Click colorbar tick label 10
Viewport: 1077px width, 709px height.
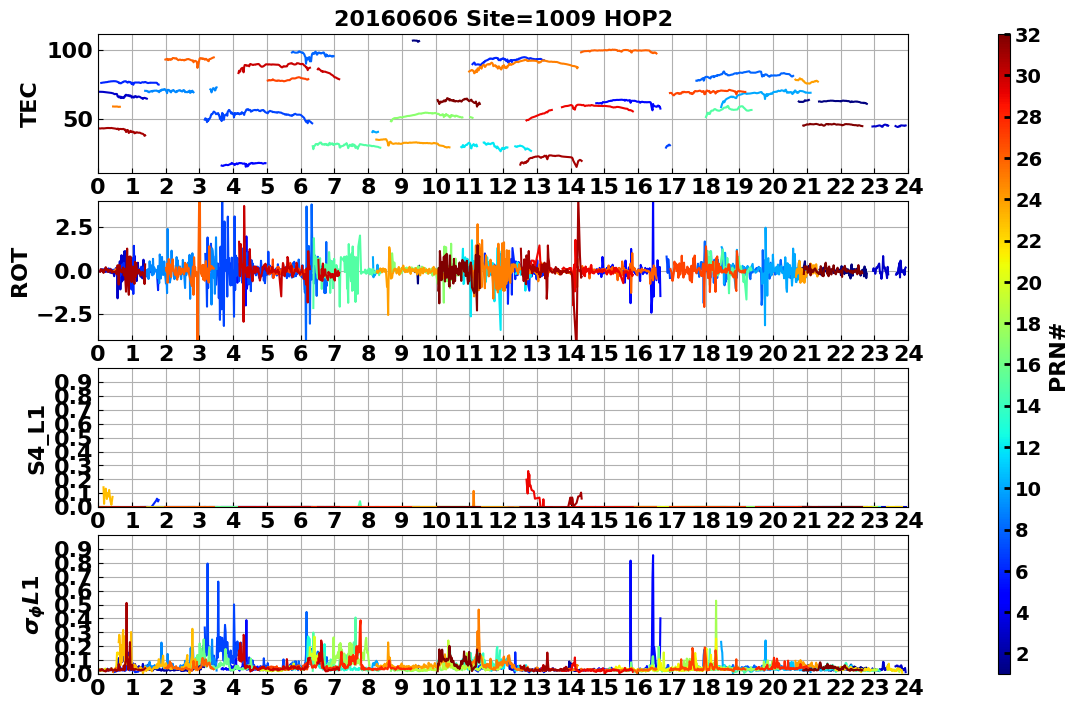[x=1028, y=488]
